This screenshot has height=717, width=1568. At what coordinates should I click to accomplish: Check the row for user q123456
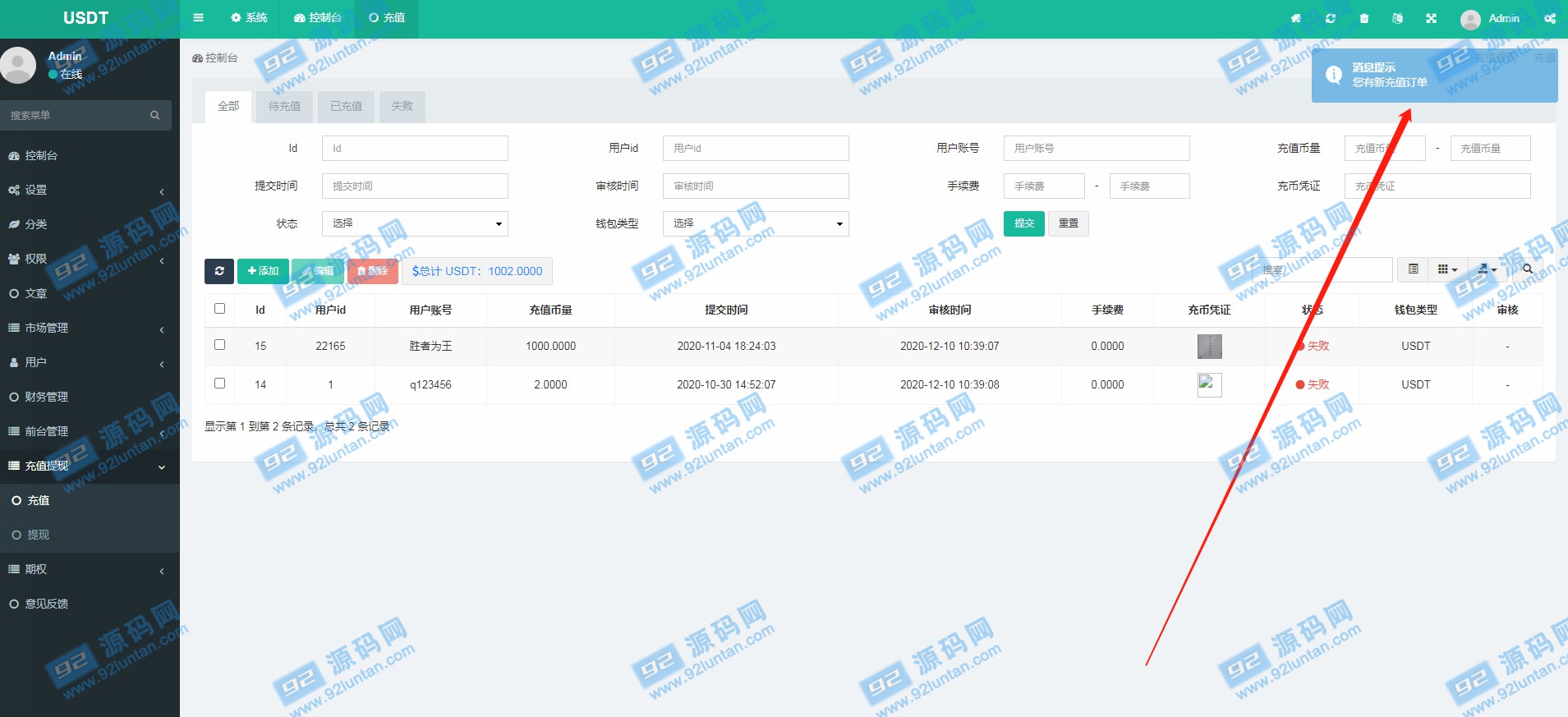coord(219,384)
